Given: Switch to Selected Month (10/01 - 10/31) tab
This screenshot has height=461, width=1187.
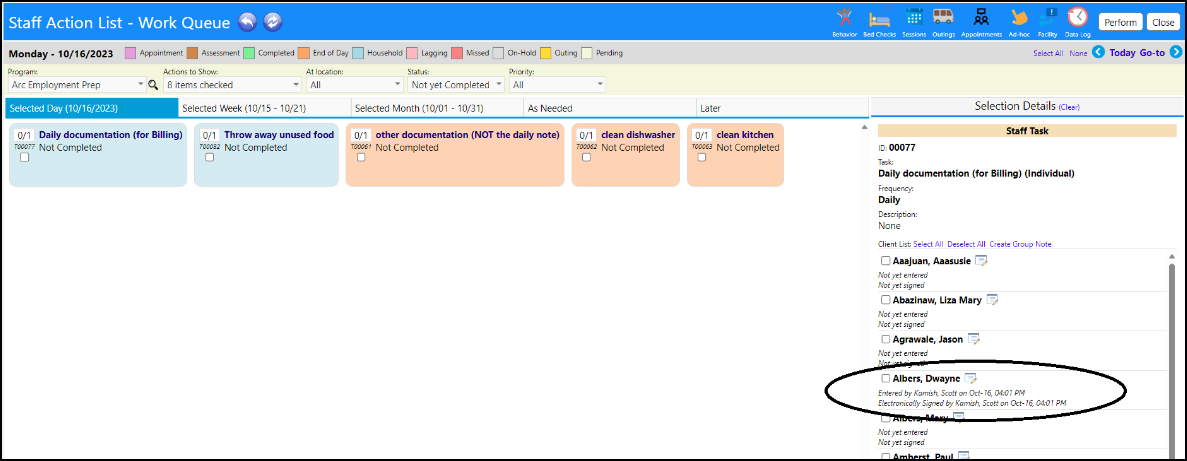Looking at the screenshot, I should 437,108.
